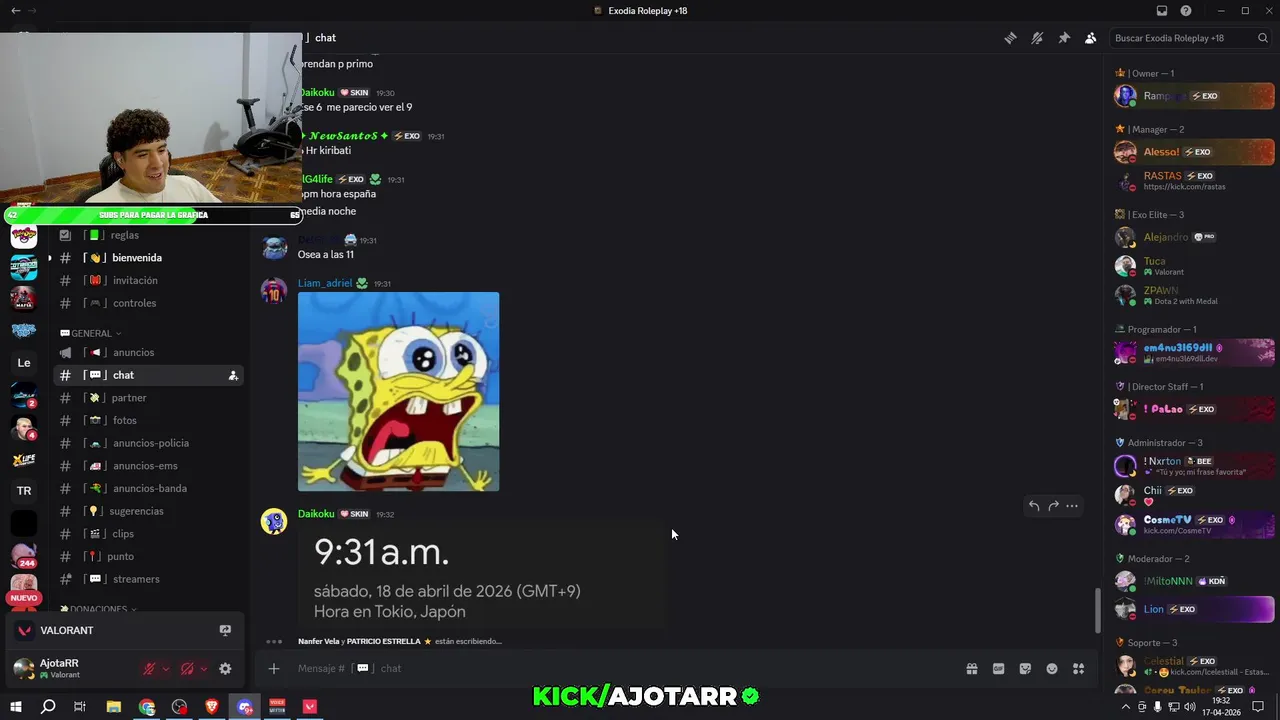Open user settings gear
Screen dimensions: 1280x720
[x=225, y=669]
